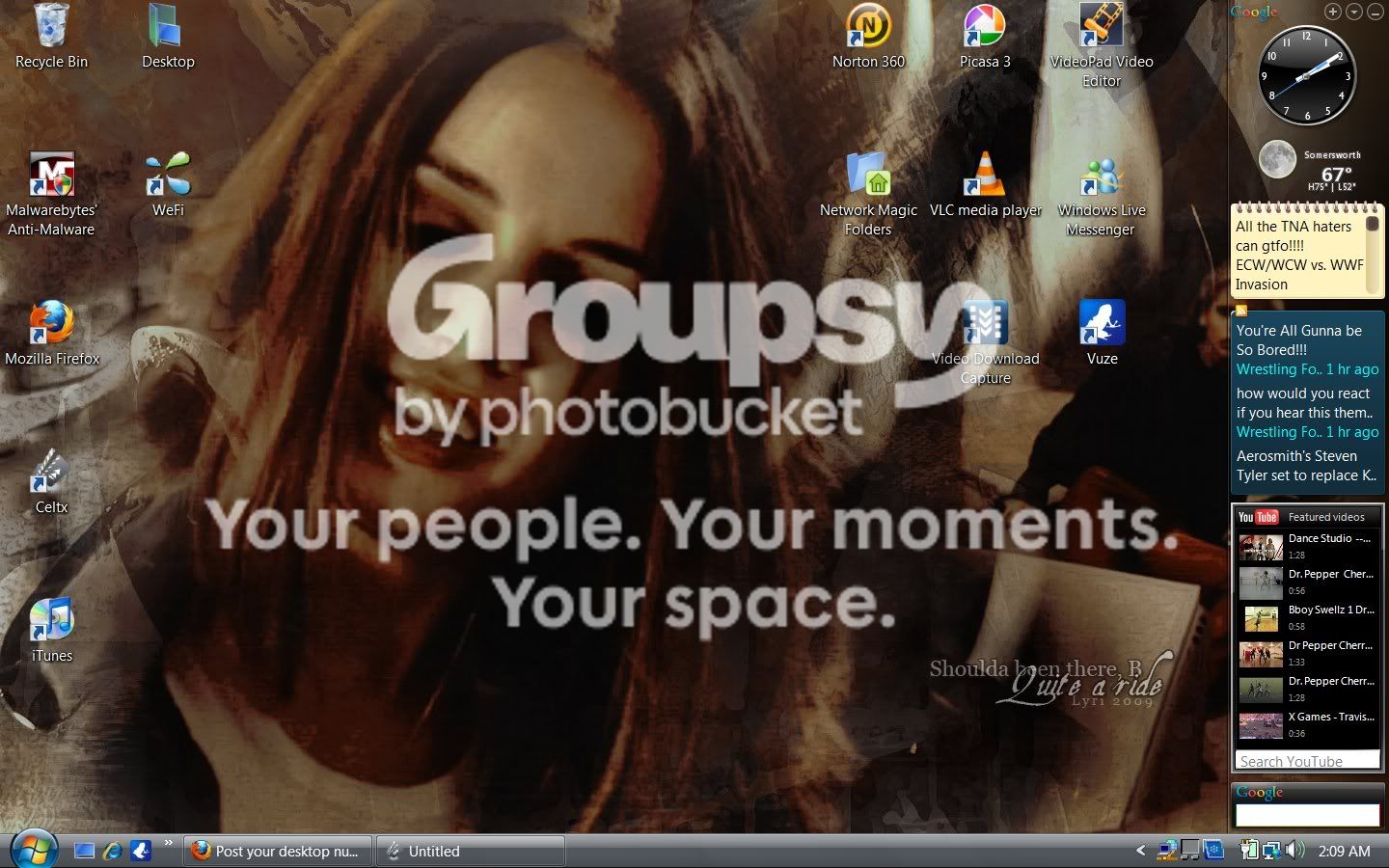Open the 'X Games - Travis...' video title

(1331, 717)
